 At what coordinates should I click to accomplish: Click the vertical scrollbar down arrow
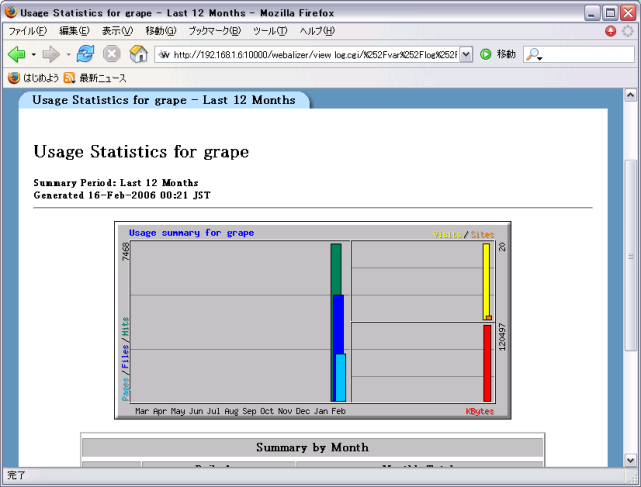pyautogui.click(x=631, y=460)
